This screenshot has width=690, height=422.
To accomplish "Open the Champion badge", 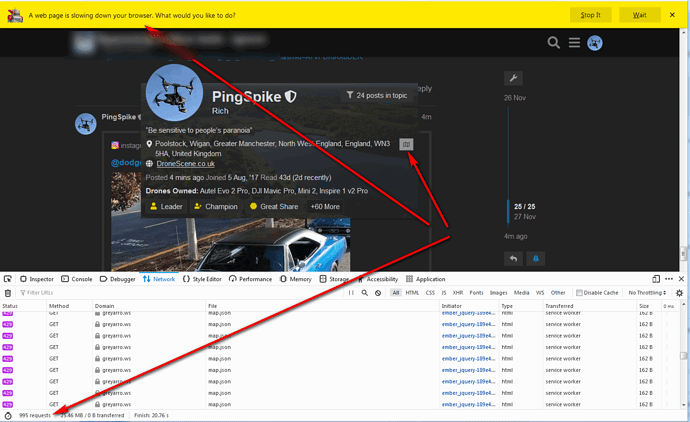I will tap(216, 206).
